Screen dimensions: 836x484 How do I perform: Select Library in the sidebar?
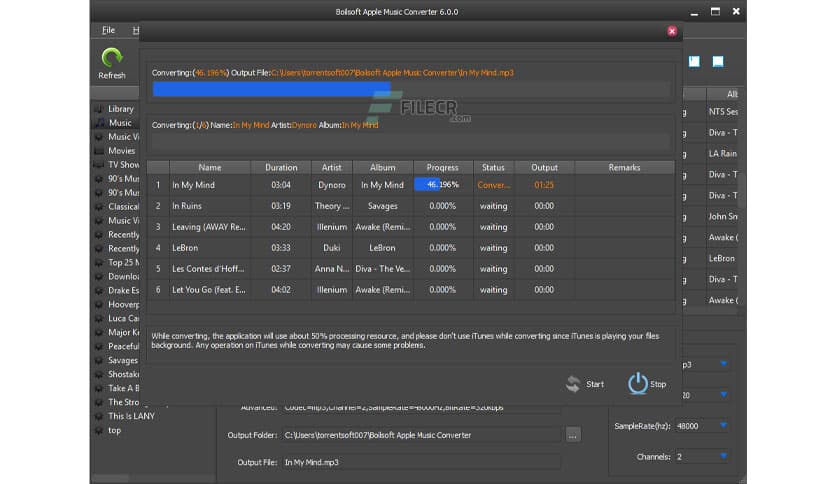[x=120, y=109]
